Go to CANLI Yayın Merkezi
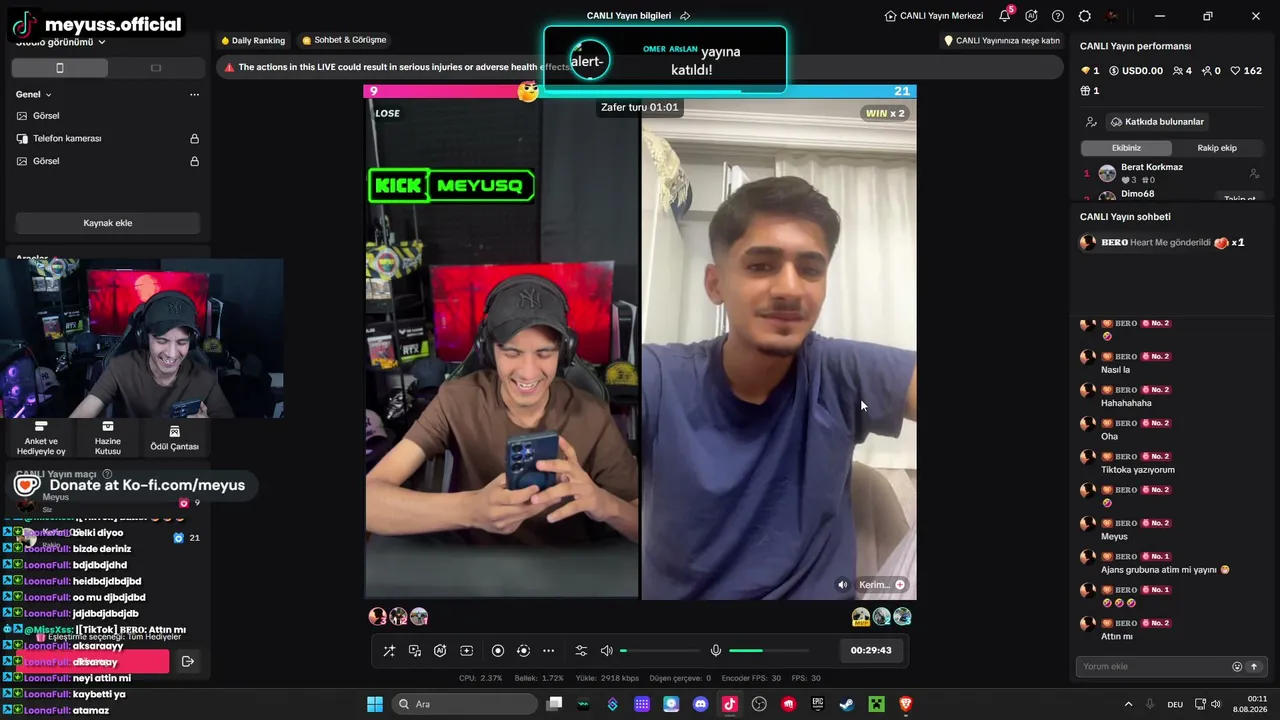Viewport: 1280px width, 720px height. click(x=934, y=16)
